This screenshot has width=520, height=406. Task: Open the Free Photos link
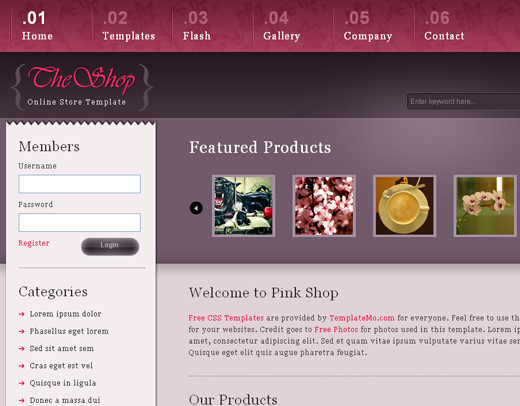(x=336, y=329)
